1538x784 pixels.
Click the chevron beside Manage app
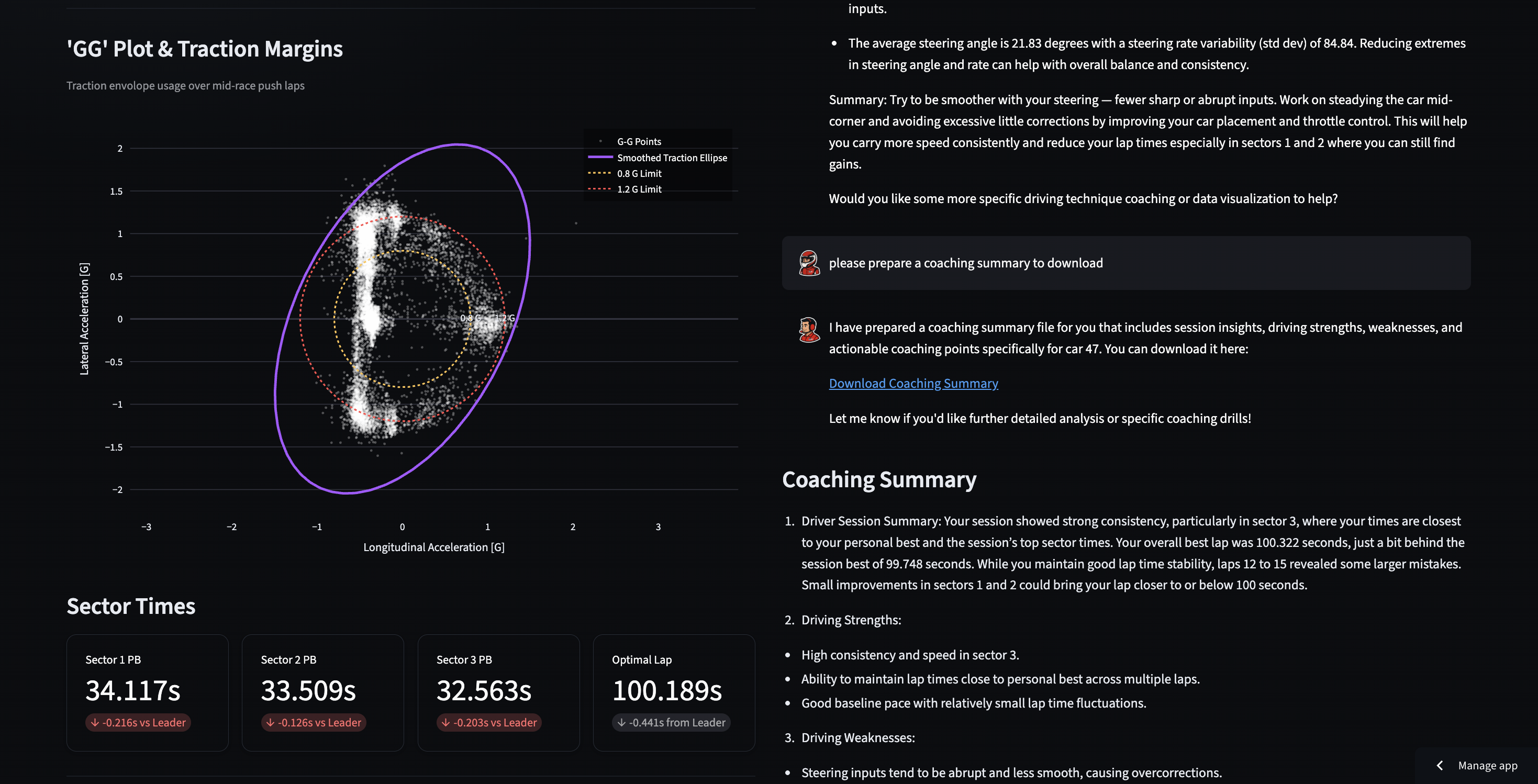click(x=1440, y=766)
